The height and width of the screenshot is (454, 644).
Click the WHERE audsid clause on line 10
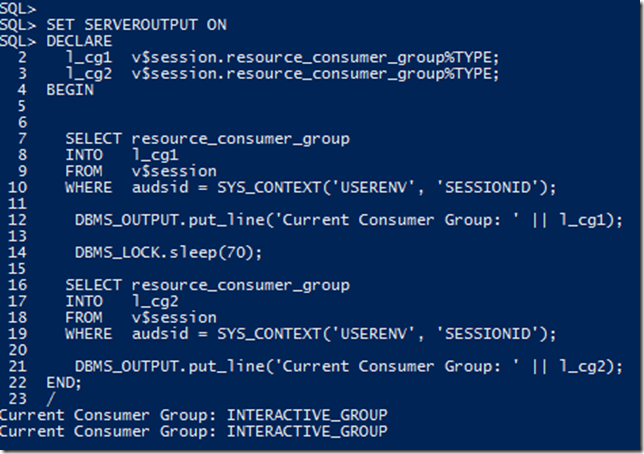coord(310,187)
